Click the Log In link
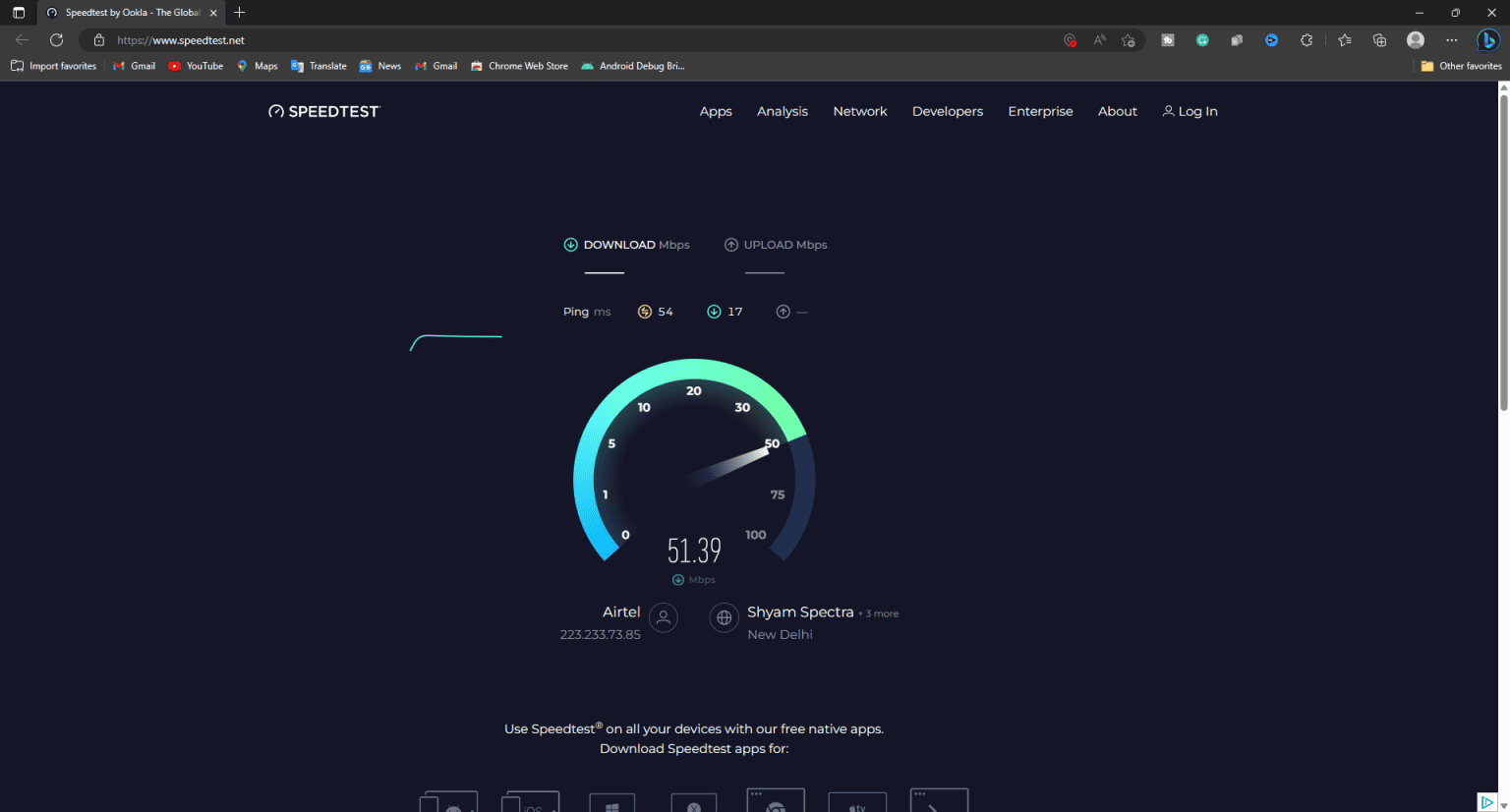The width and height of the screenshot is (1510, 812). point(1191,111)
